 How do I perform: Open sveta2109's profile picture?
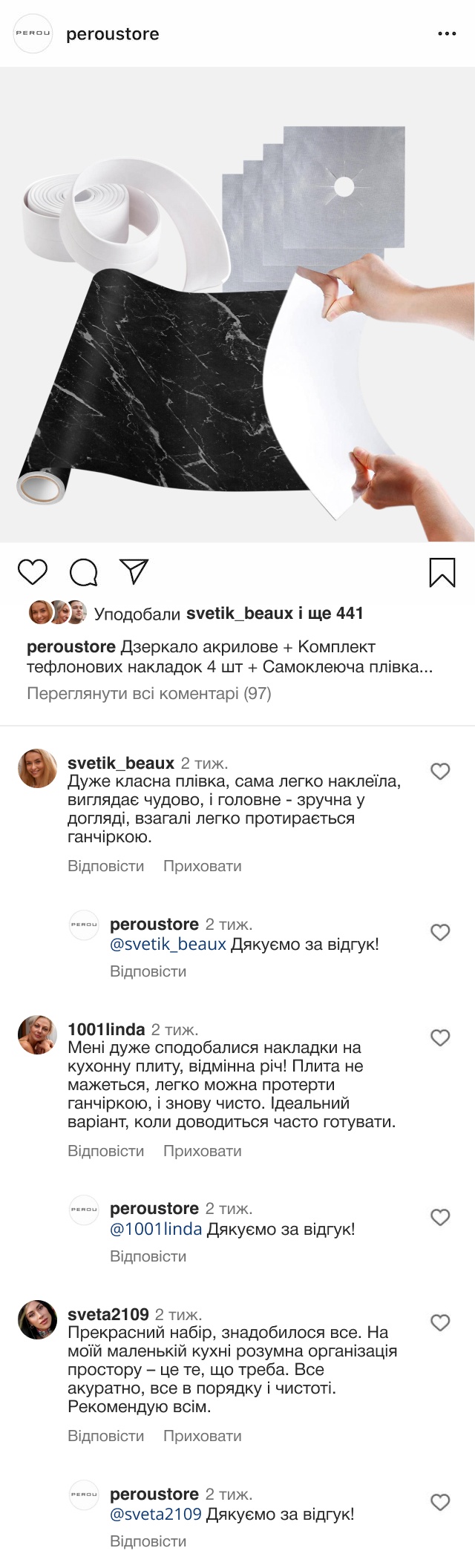tap(37, 1319)
